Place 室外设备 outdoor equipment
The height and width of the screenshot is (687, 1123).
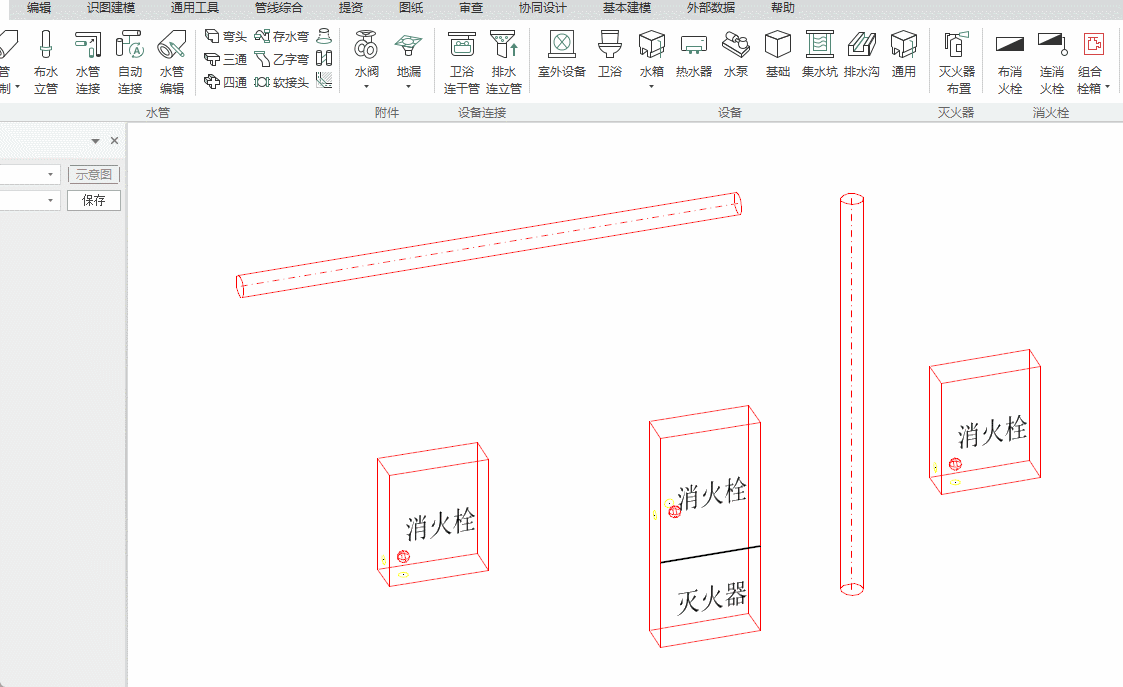(x=562, y=55)
